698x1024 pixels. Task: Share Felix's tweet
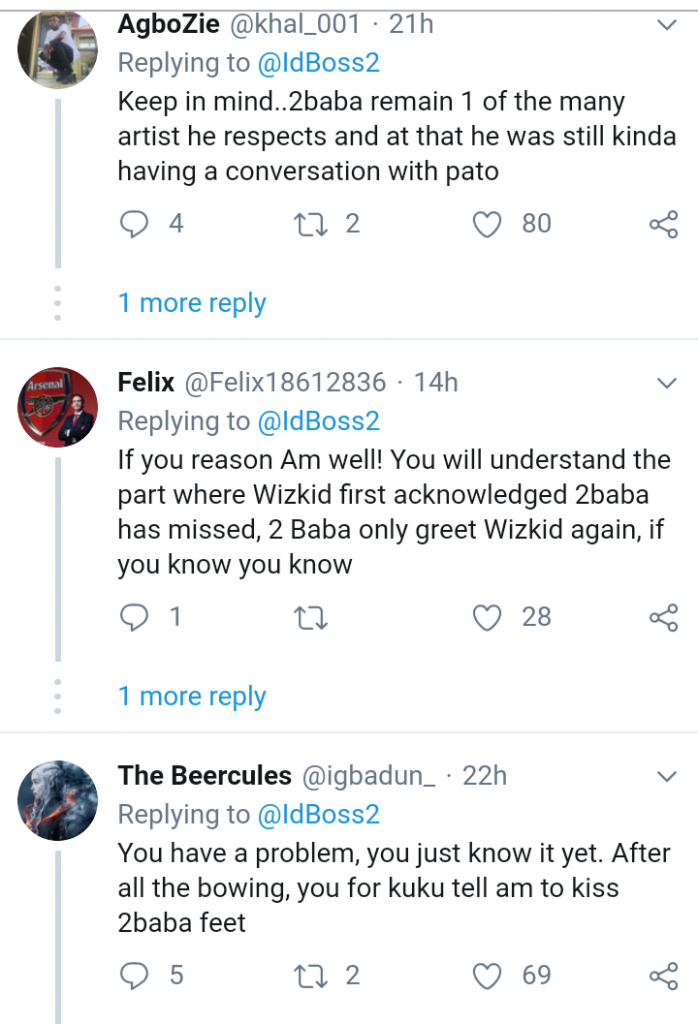coord(663,618)
